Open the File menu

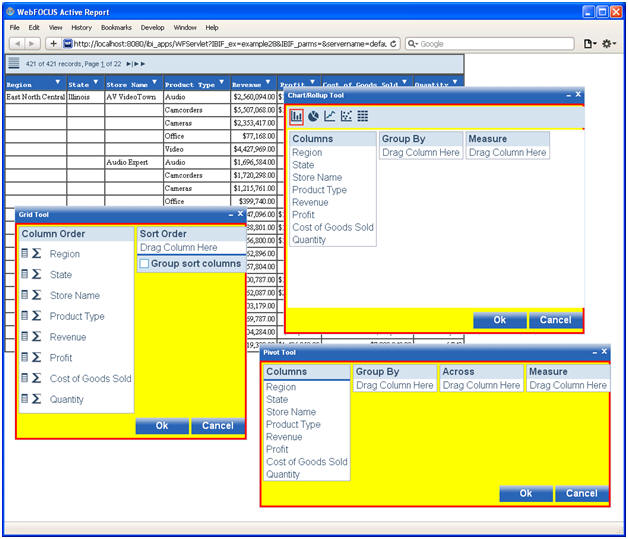pyautogui.click(x=14, y=28)
